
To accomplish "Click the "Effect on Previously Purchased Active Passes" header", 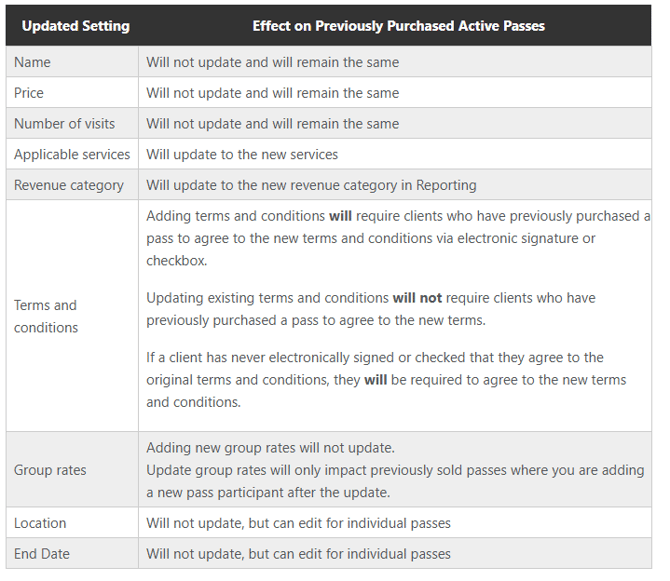I will 398,26.
